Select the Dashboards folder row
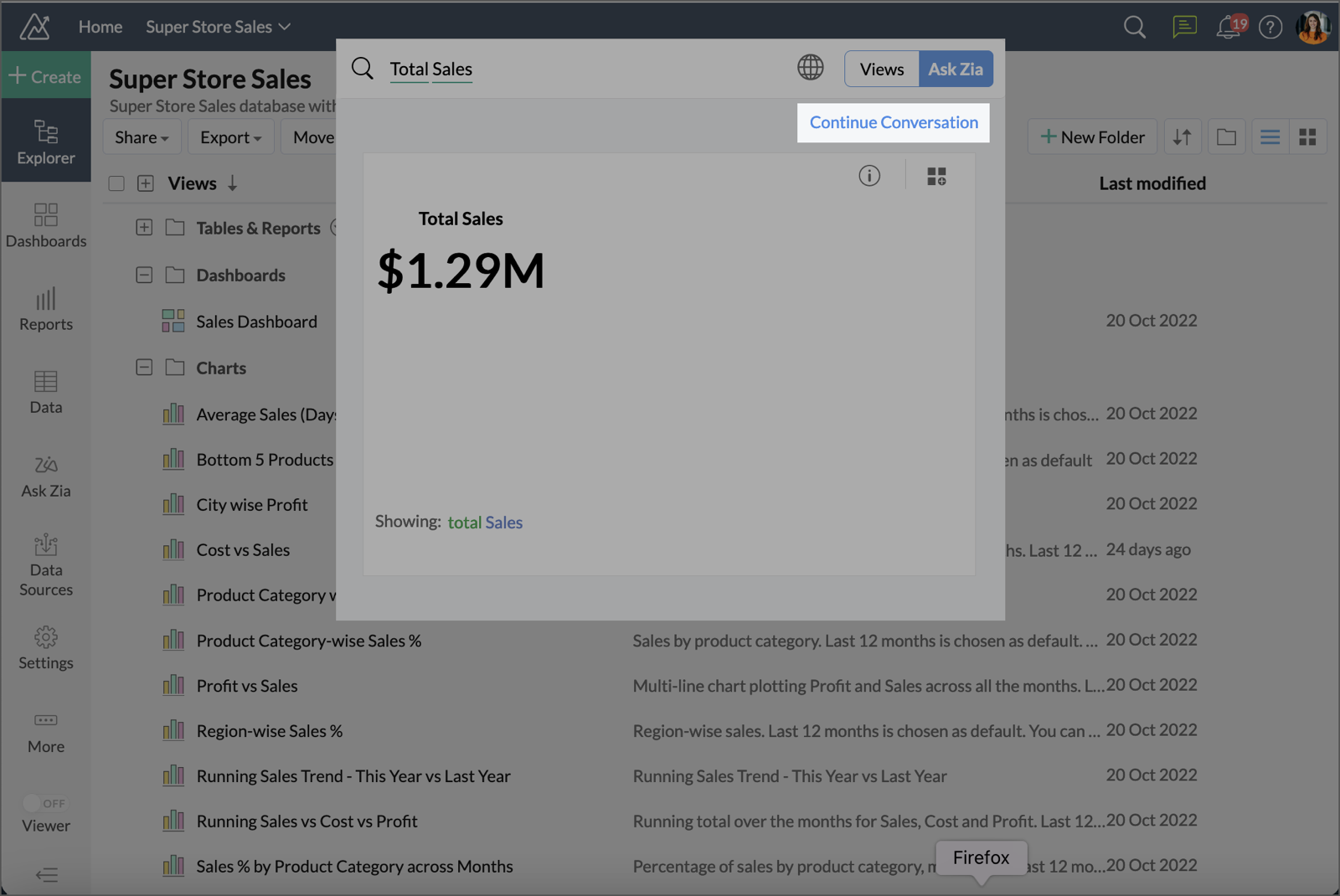 tap(240, 275)
